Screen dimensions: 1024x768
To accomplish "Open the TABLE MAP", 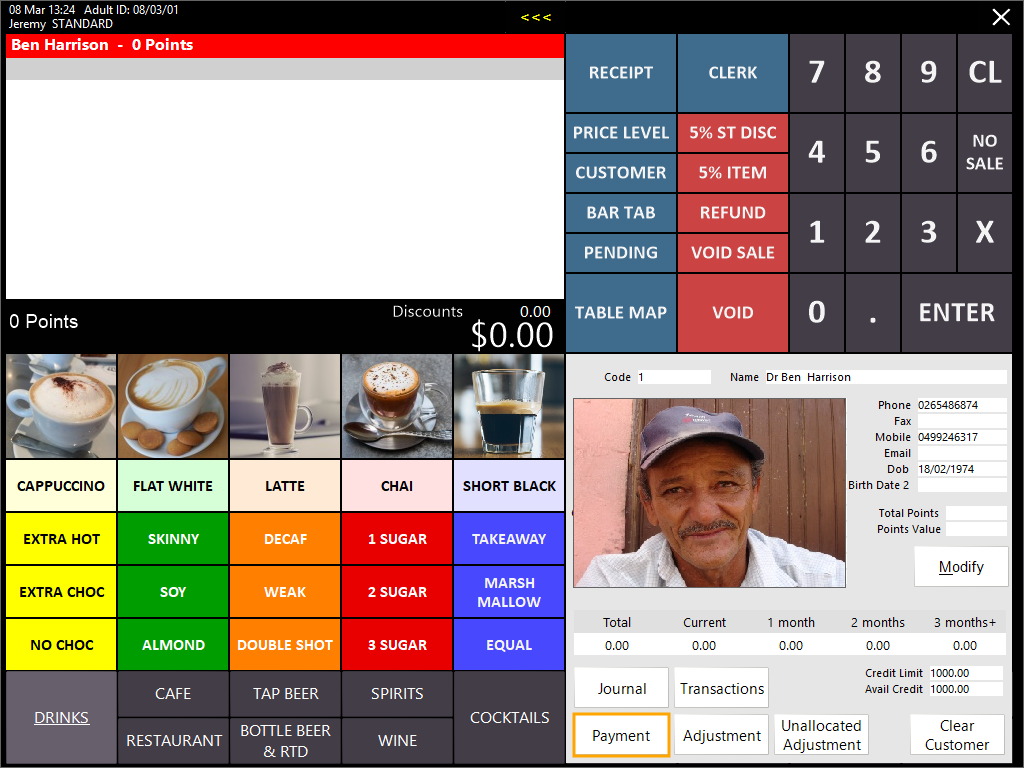I will (x=620, y=313).
